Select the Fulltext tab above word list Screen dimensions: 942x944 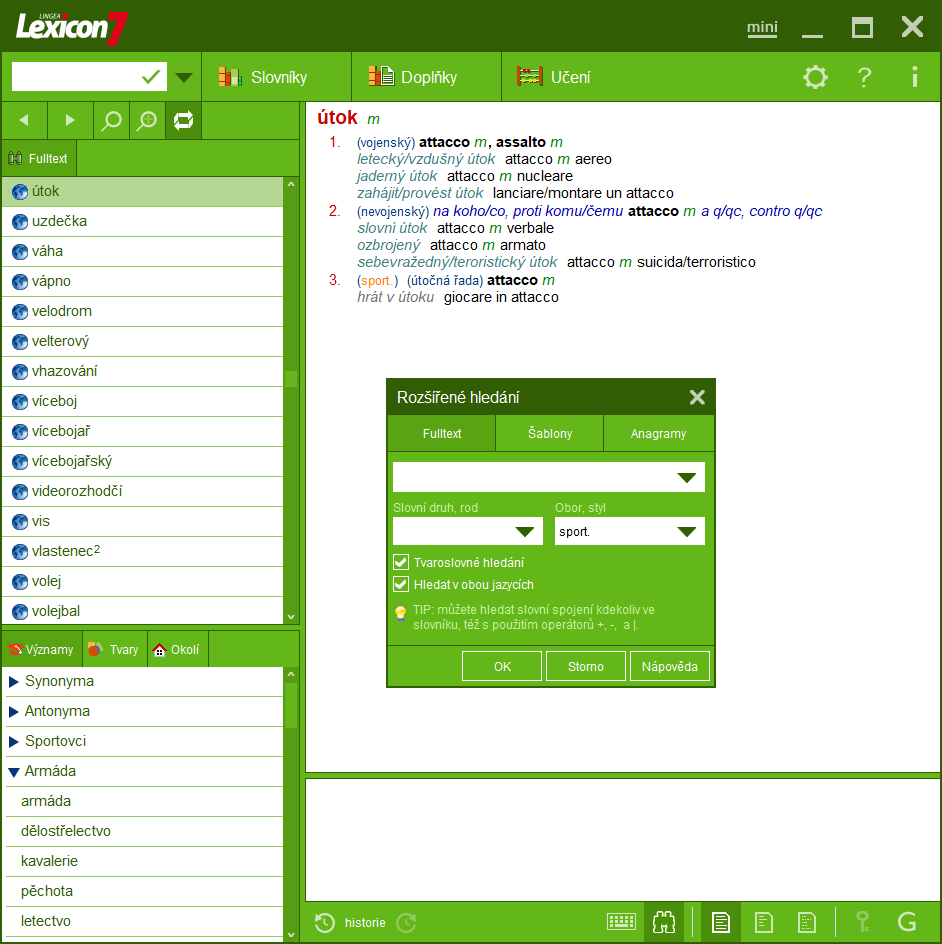click(x=39, y=158)
